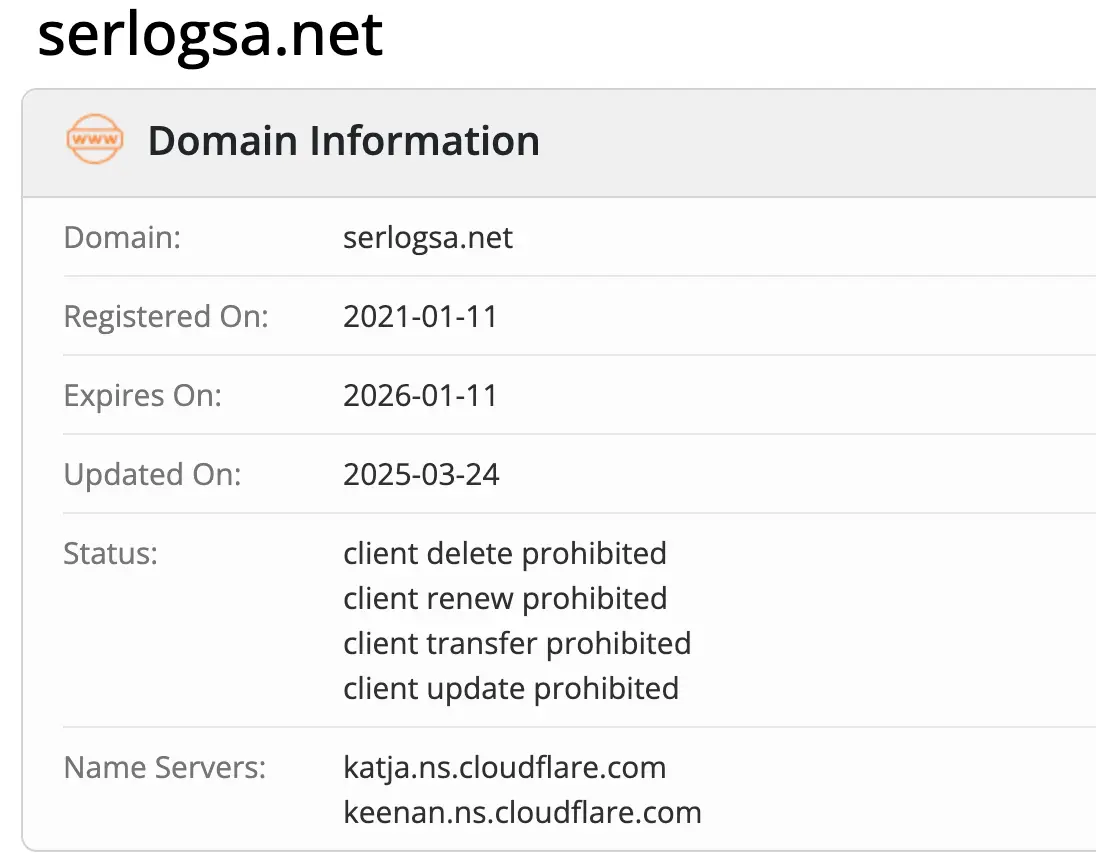Click the orange www globe icon
This screenshot has height=854, width=1096.
95,139
